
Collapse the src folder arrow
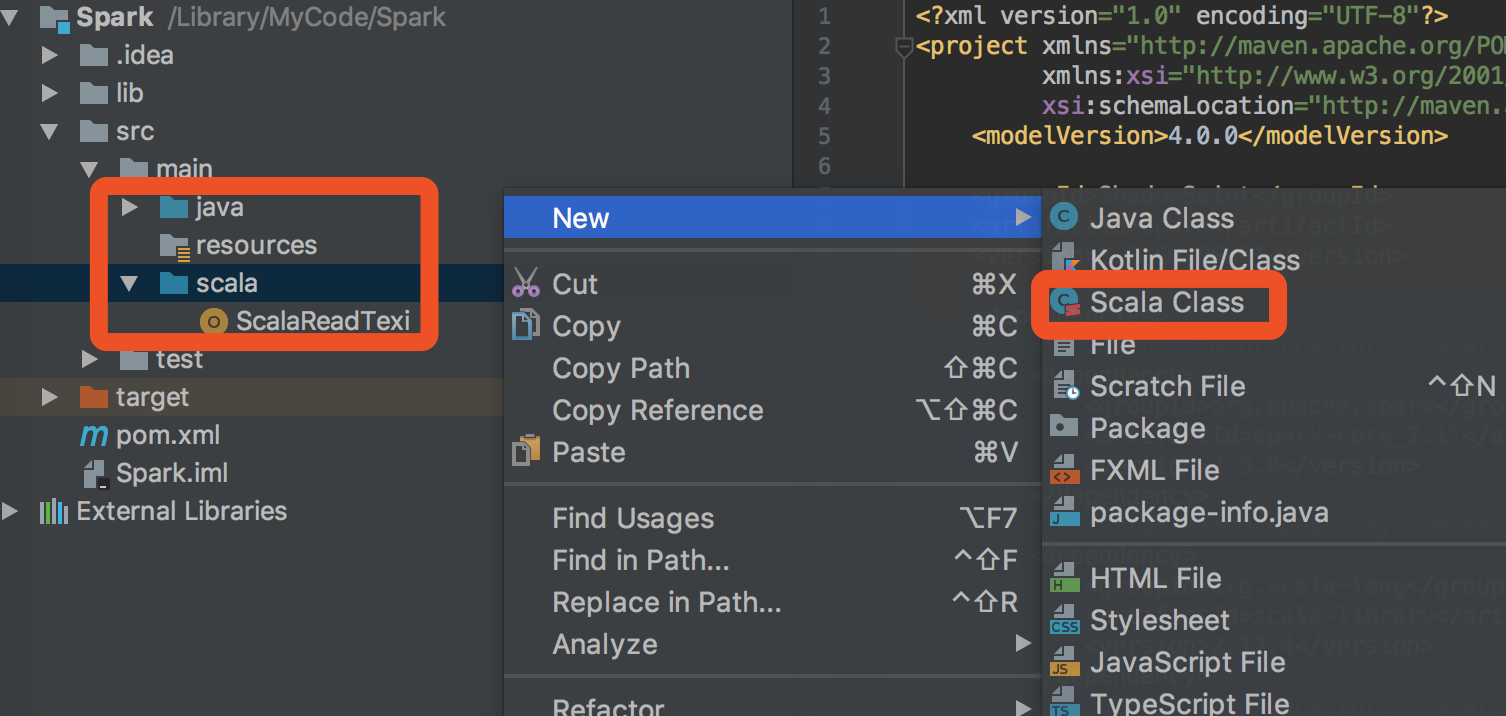pyautogui.click(x=50, y=131)
